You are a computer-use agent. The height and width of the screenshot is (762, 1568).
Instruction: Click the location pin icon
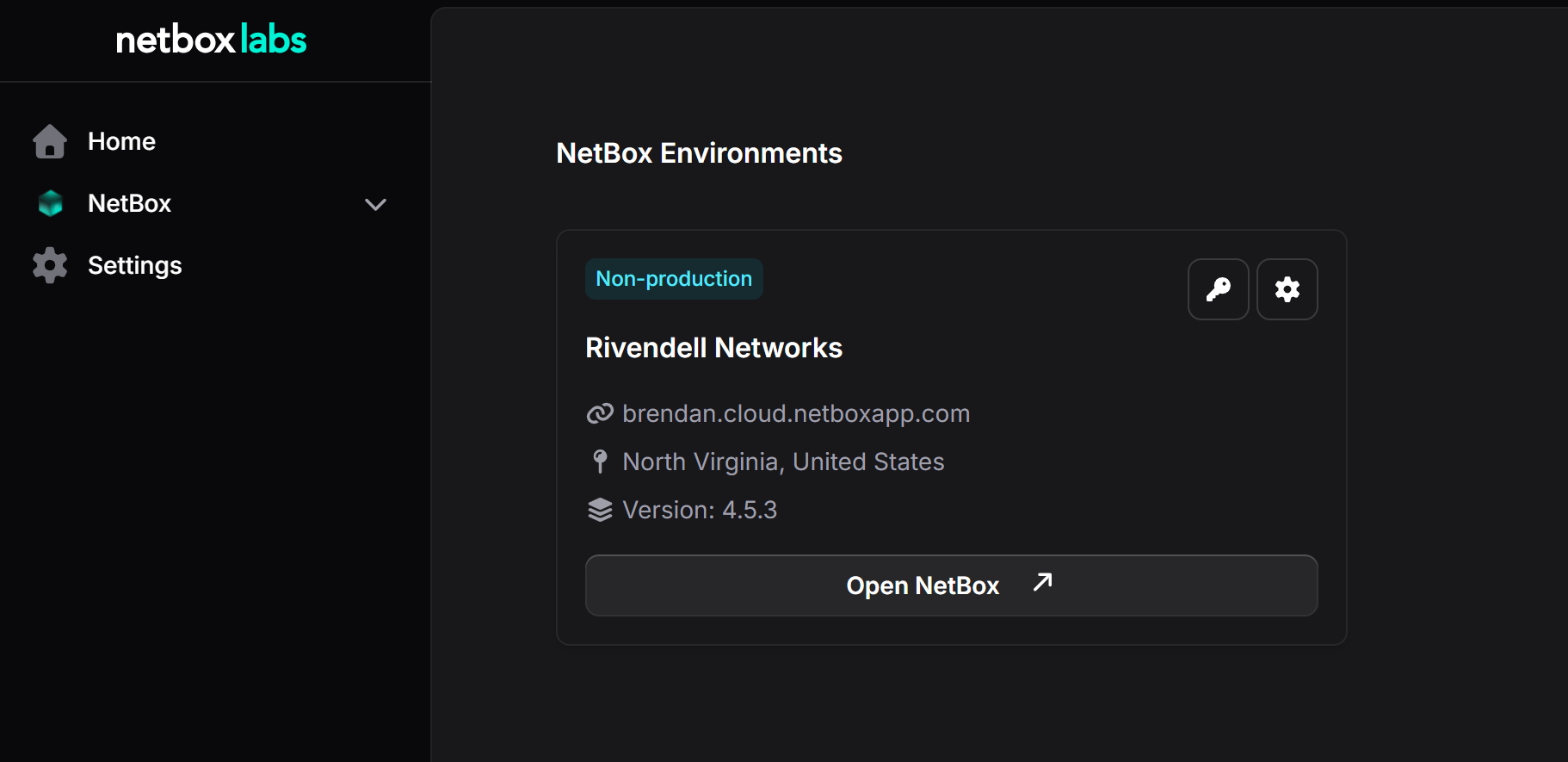pos(600,462)
